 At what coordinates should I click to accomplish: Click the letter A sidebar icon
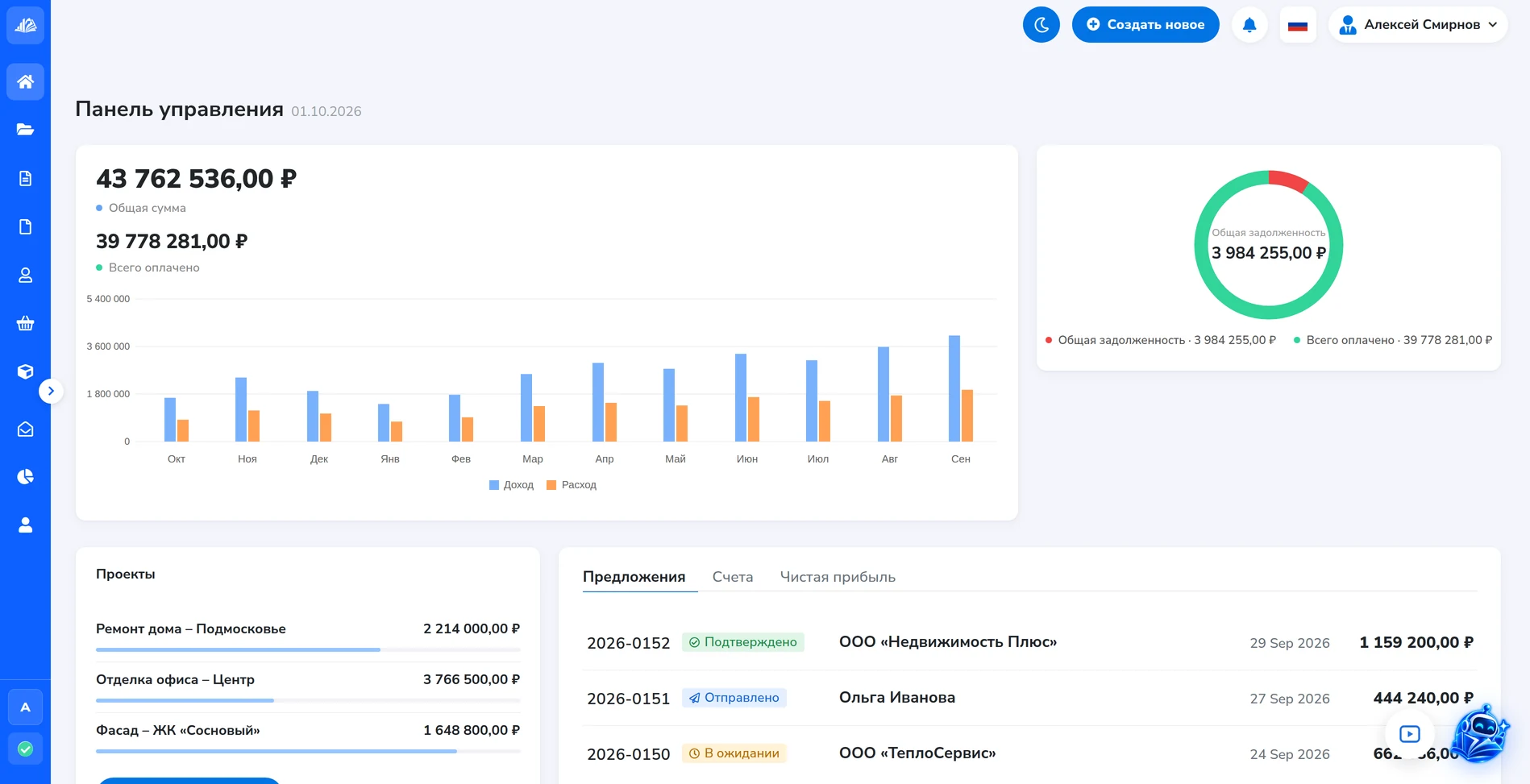(25, 707)
